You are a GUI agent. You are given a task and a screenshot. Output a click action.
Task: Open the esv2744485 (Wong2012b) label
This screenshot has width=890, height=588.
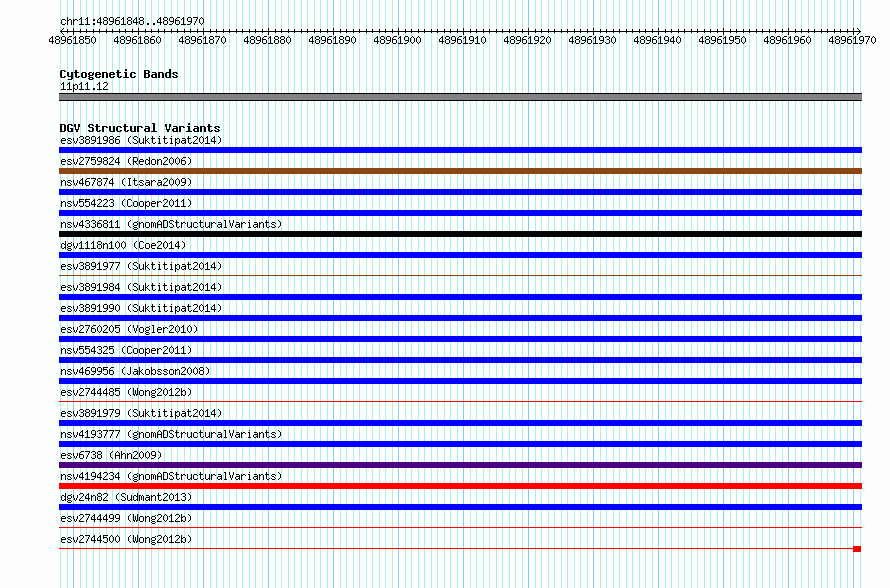point(126,392)
